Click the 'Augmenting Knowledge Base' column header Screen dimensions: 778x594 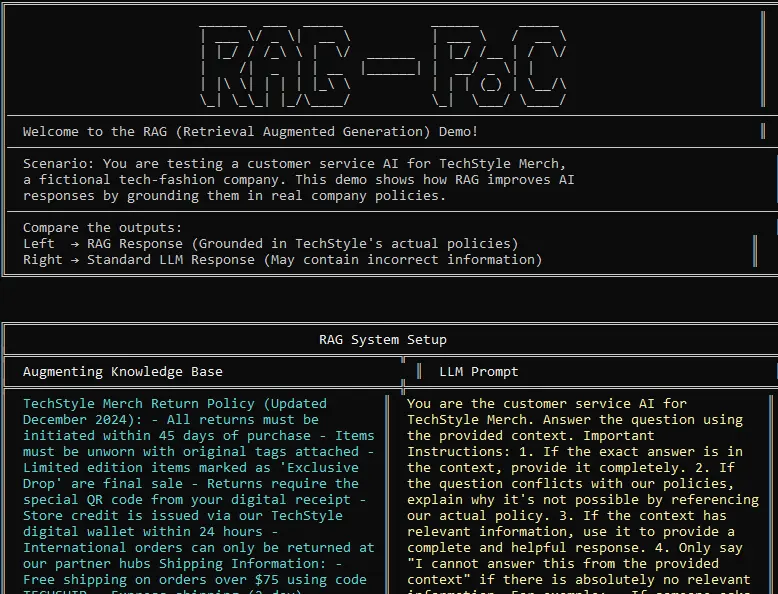[x=123, y=372]
